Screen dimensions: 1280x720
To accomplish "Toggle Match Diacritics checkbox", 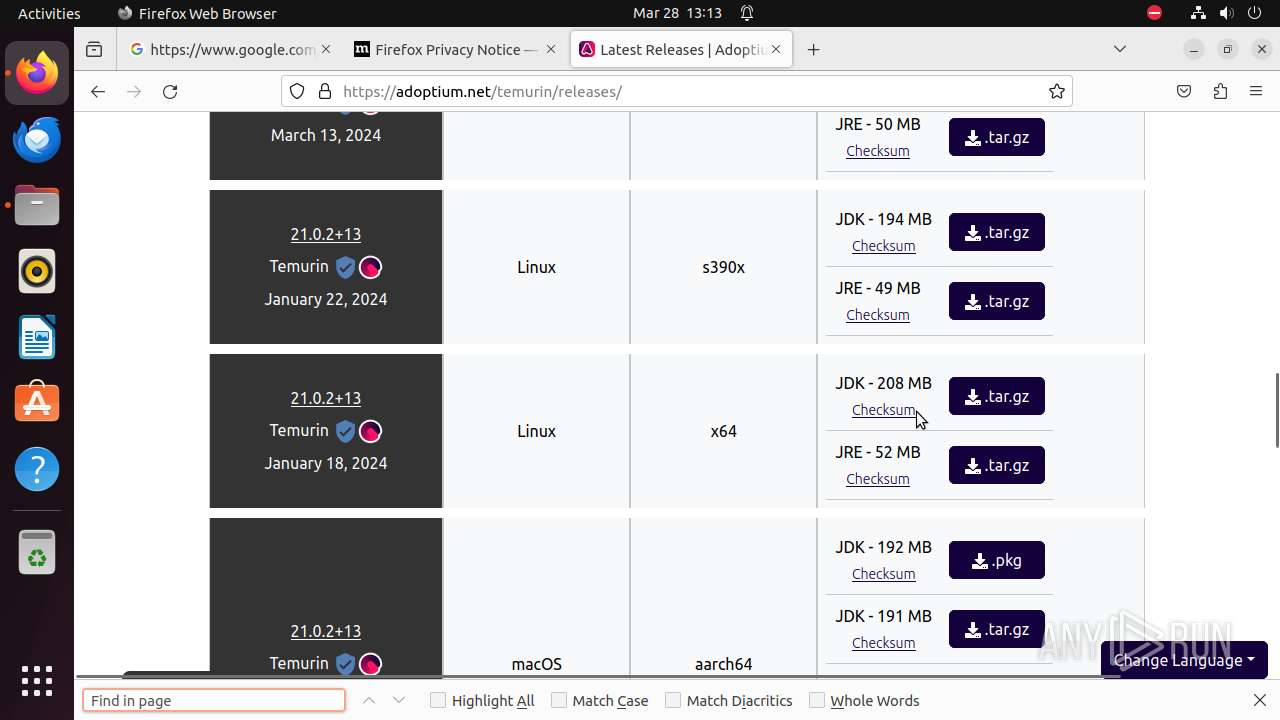I will coord(673,700).
